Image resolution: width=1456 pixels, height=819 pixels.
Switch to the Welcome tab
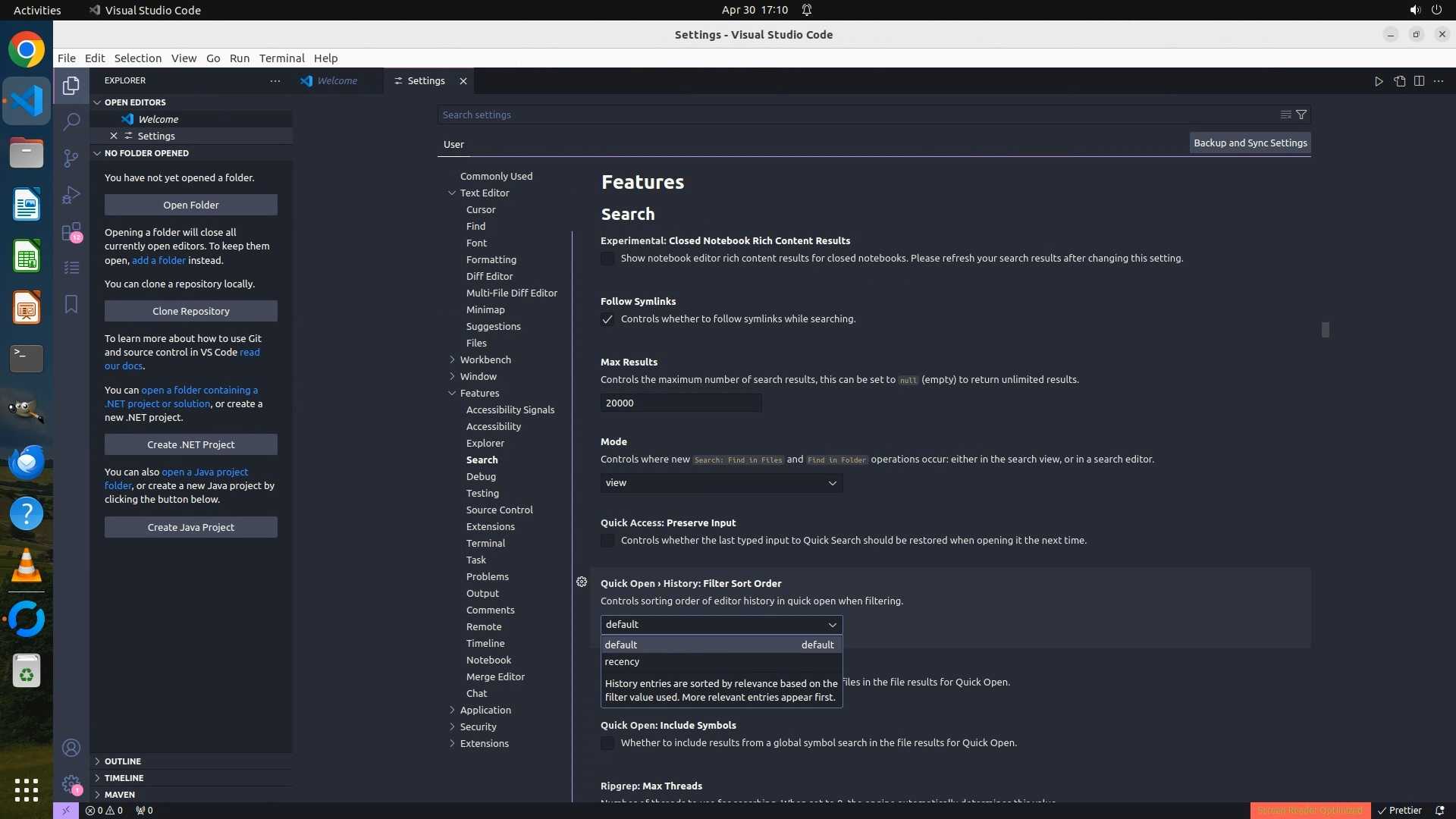337,81
